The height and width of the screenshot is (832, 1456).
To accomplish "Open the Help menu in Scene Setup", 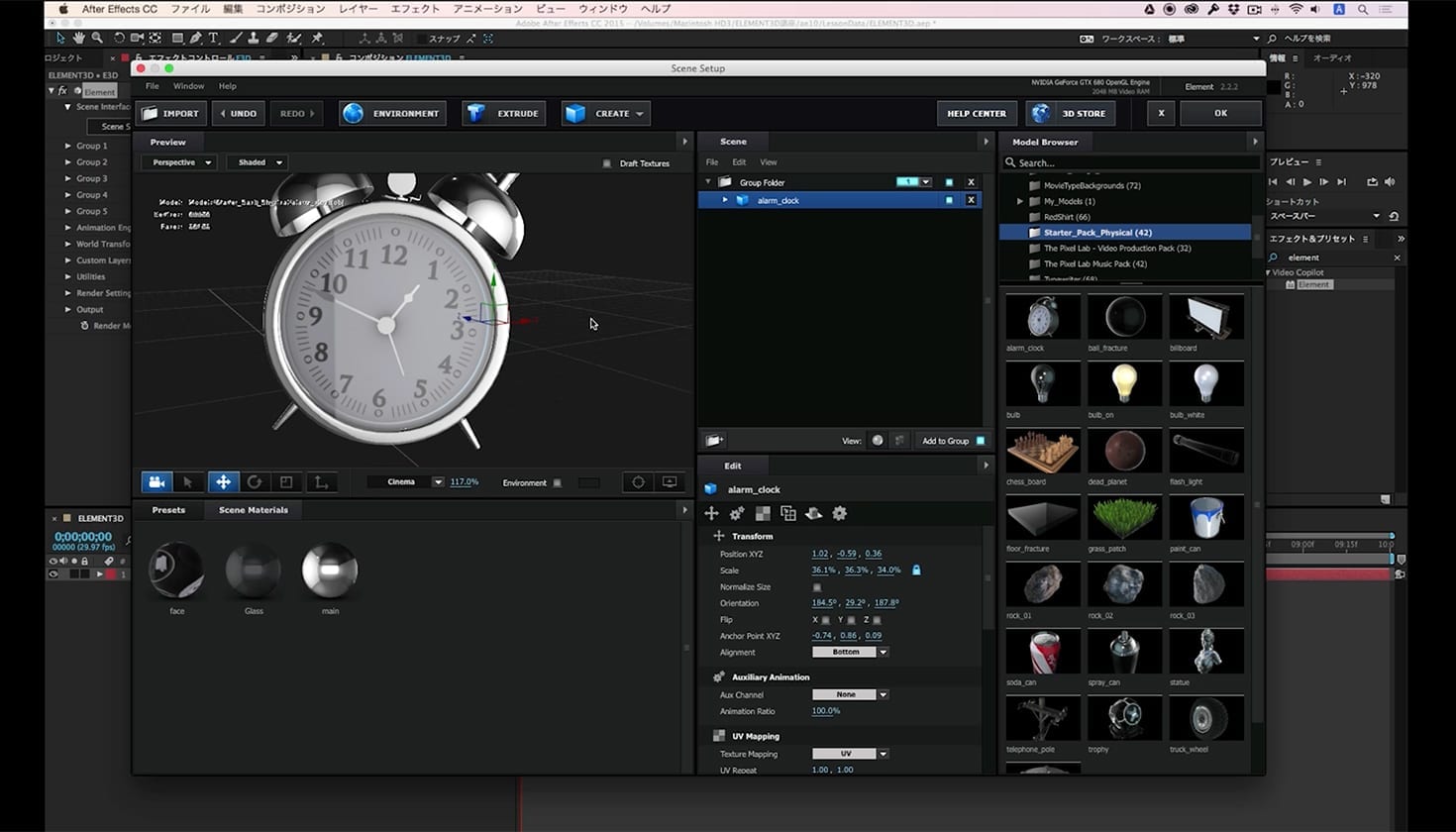I will pos(228,86).
